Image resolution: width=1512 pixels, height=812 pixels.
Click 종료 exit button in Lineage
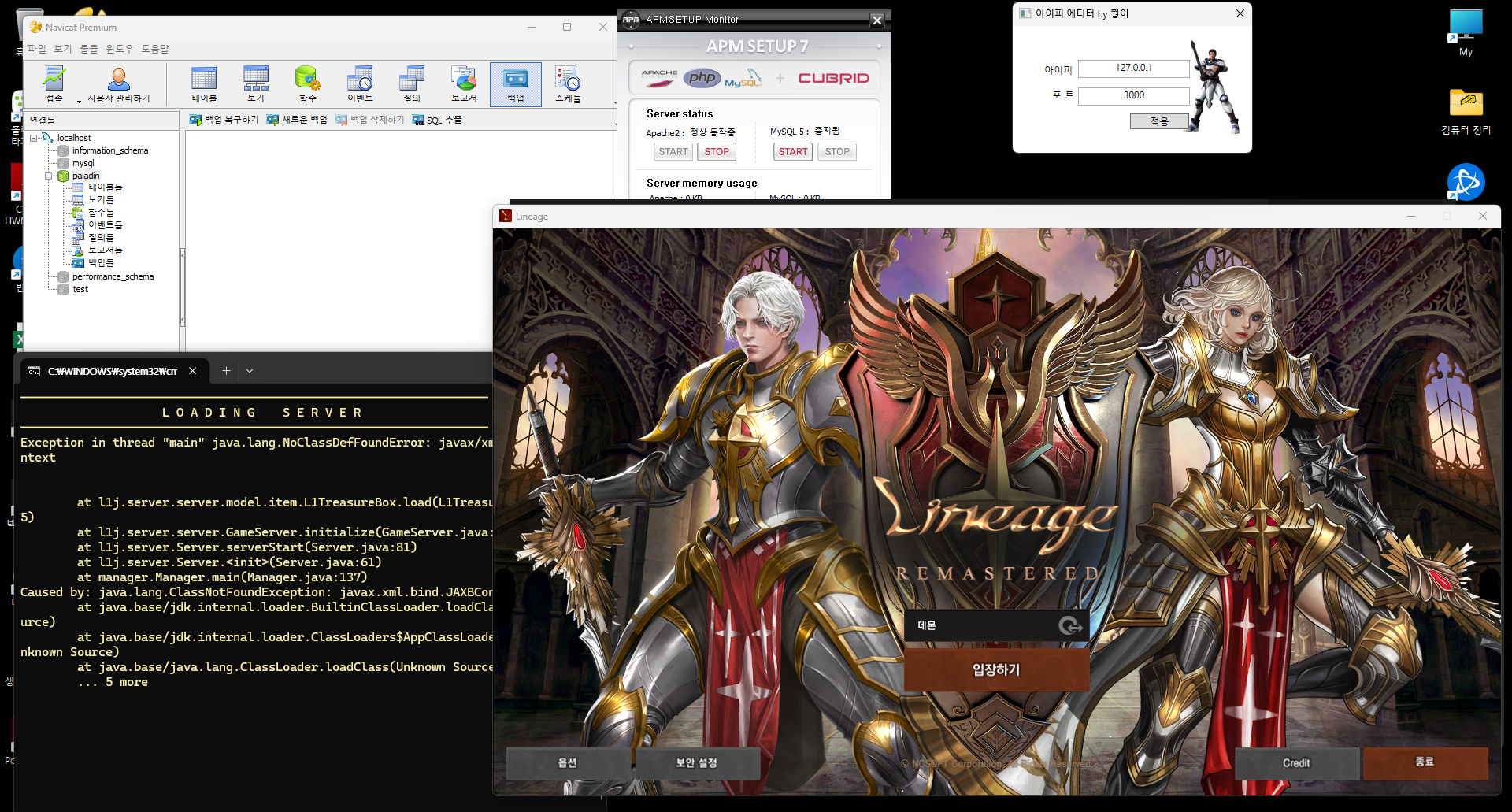tap(1425, 762)
